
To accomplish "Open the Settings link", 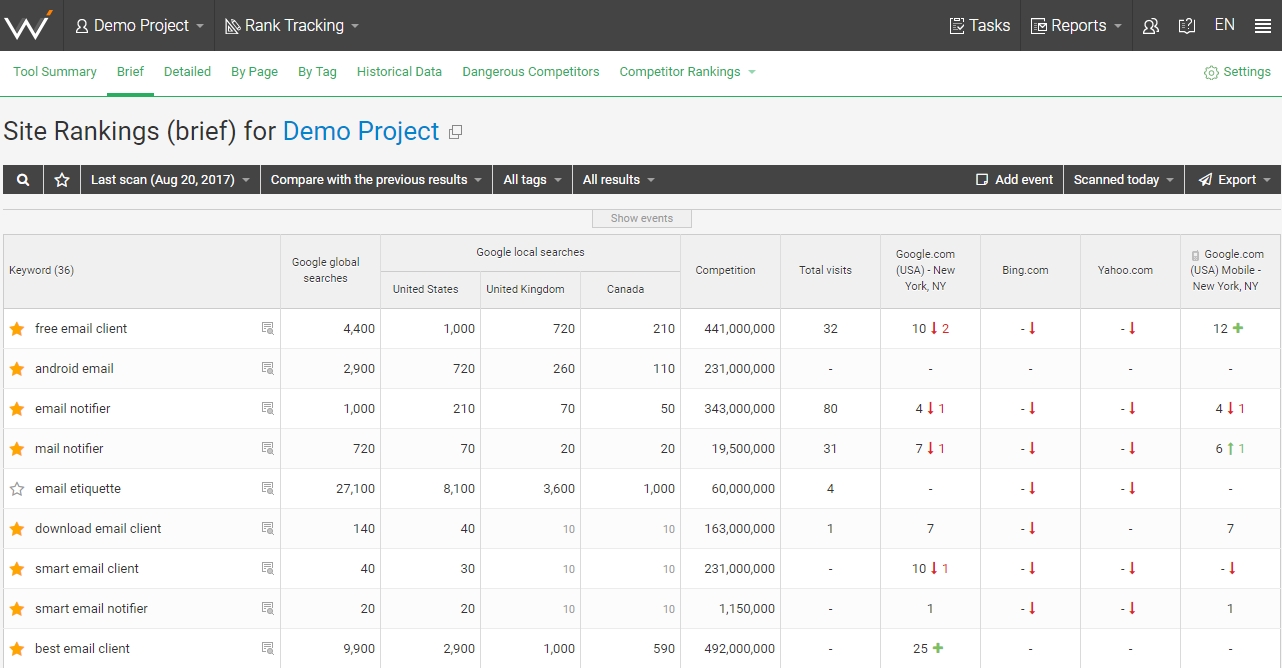I will click(x=1237, y=72).
